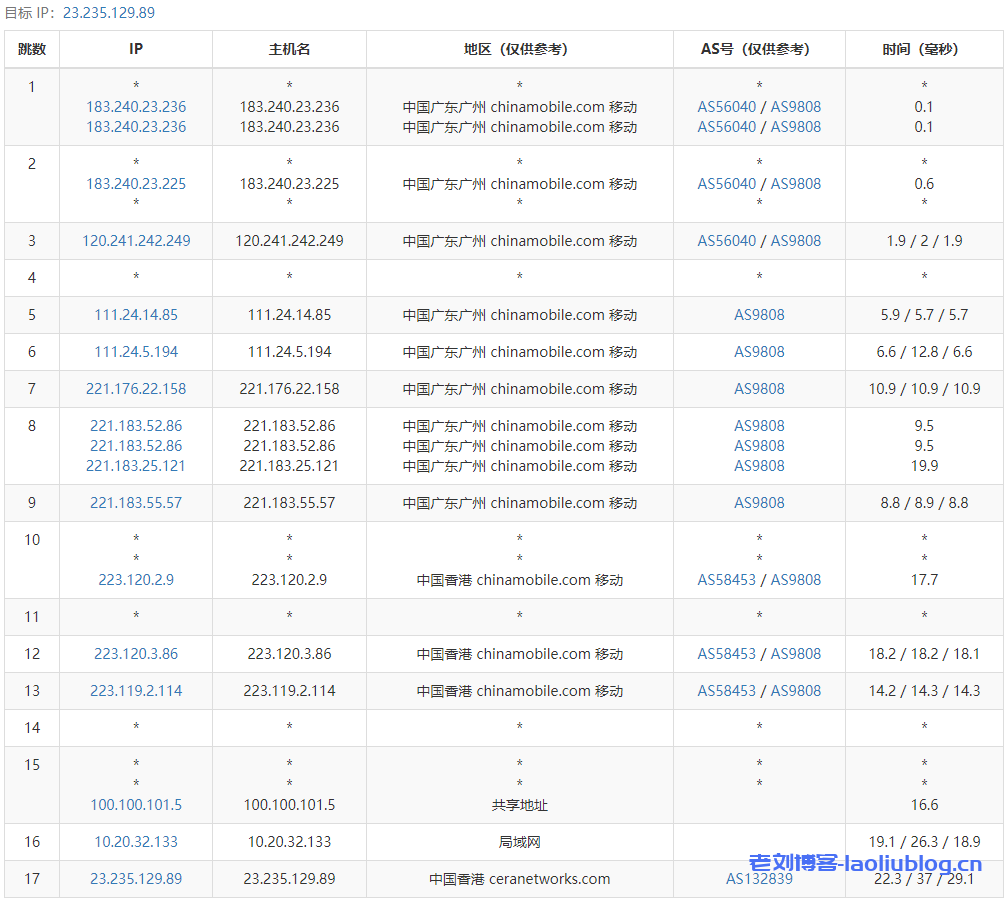Open the 120.241.242.249 IP link
Viewport: 1008px width, 901px height.
[136, 241]
